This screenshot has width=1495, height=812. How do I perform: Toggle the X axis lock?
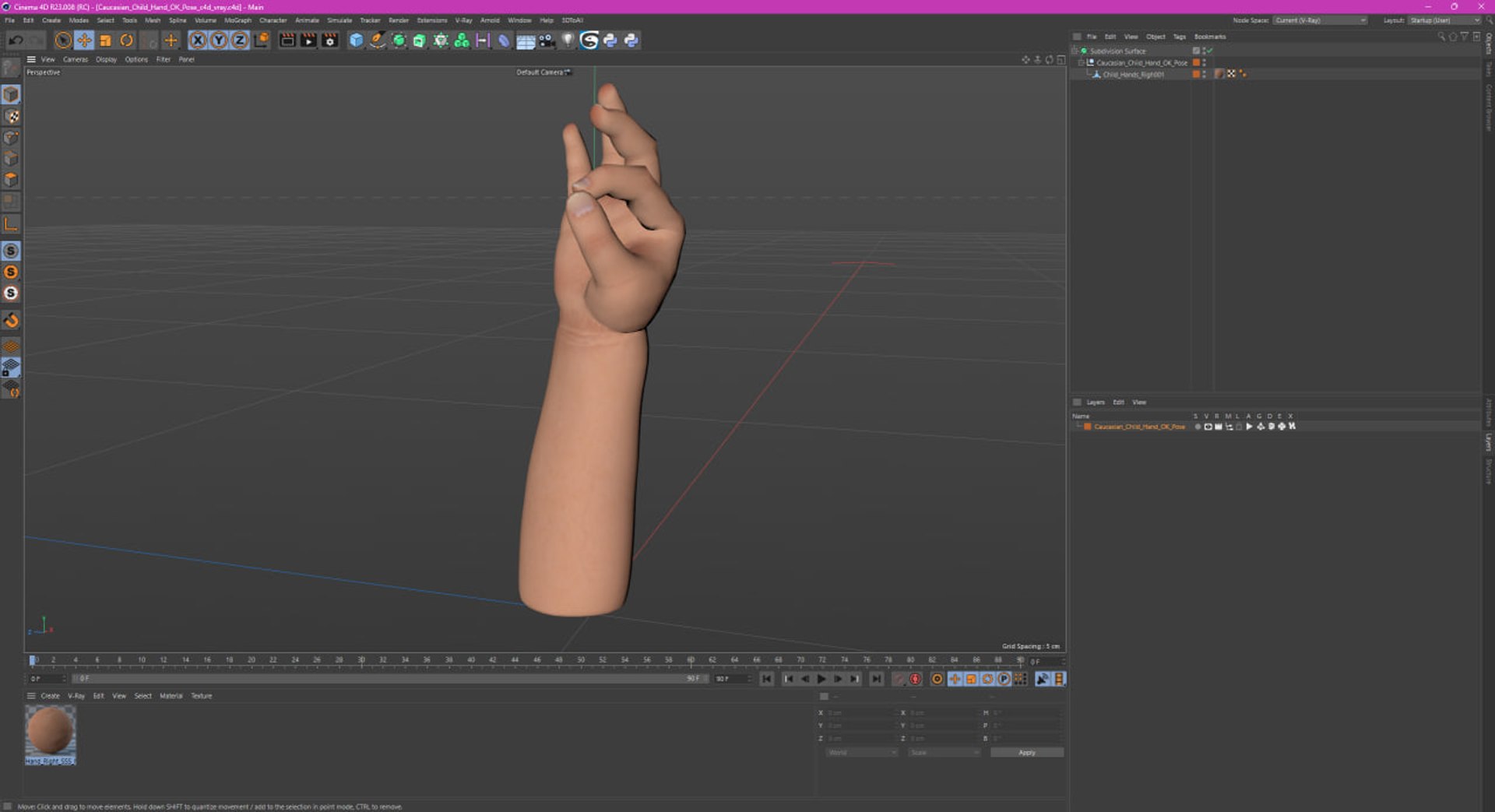198,40
